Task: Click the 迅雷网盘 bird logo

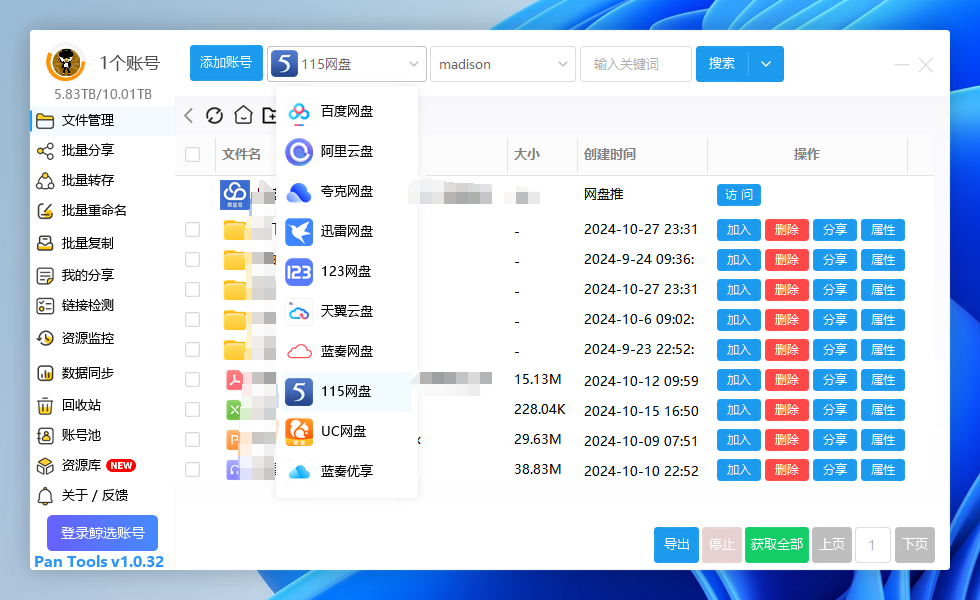Action: click(x=299, y=232)
